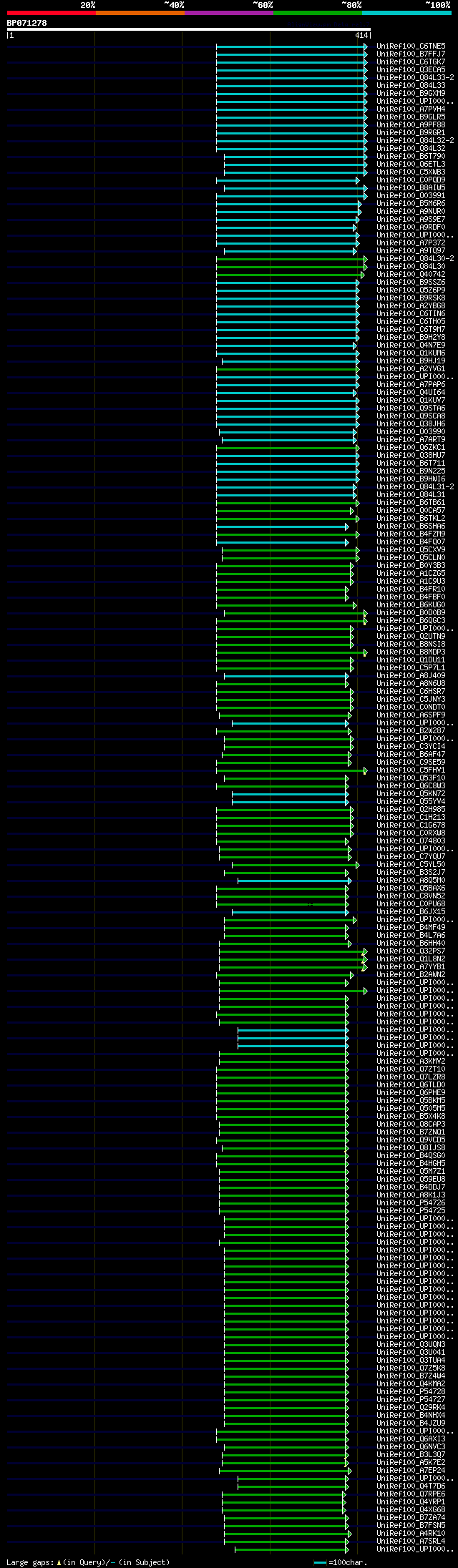Select label UniRef100_B5M6R6

tap(411, 203)
